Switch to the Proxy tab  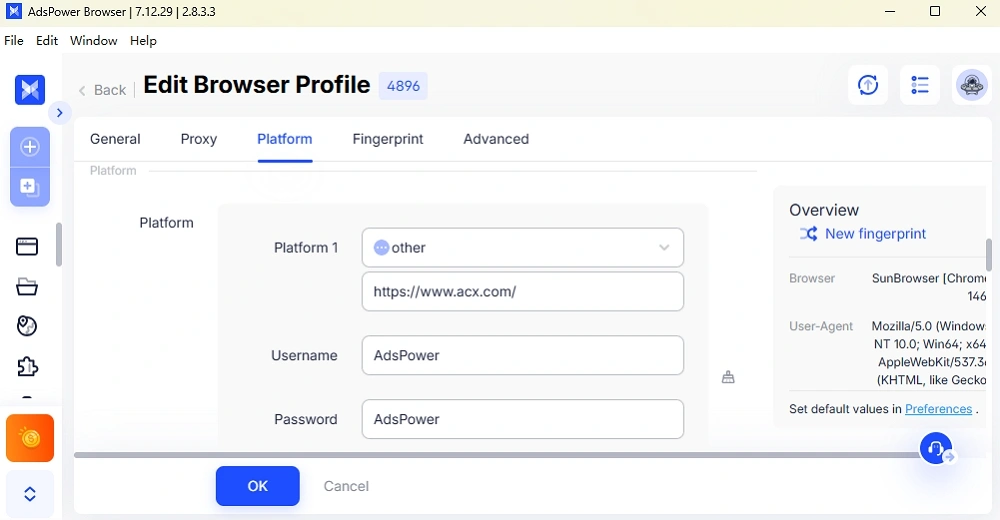(198, 139)
